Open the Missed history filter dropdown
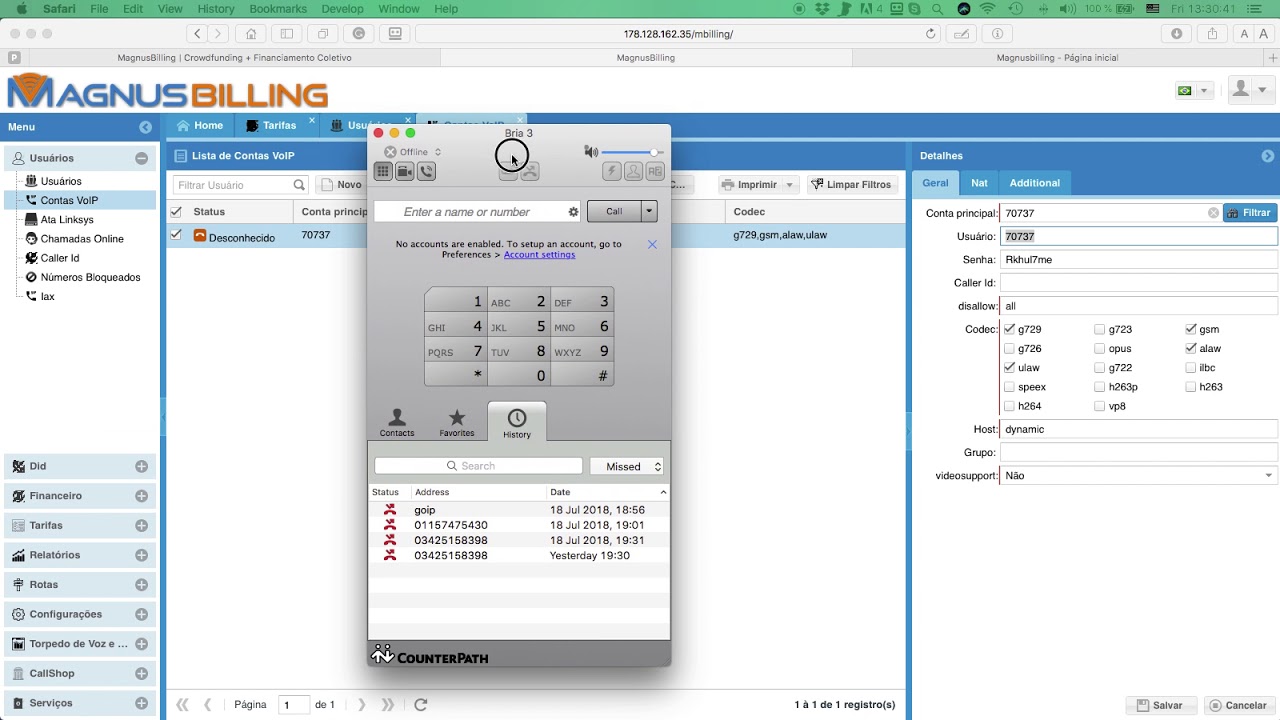 (x=627, y=466)
